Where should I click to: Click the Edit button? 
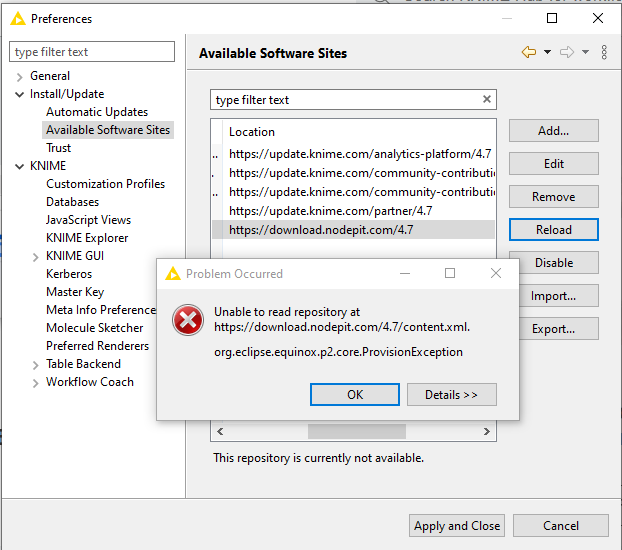(x=553, y=163)
